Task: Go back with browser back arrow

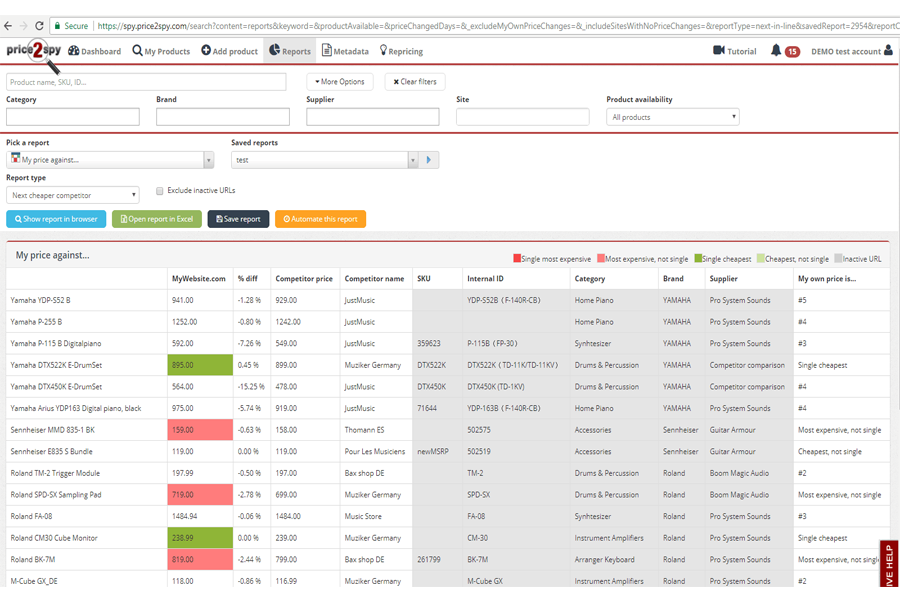Action: pyautogui.click(x=7, y=26)
